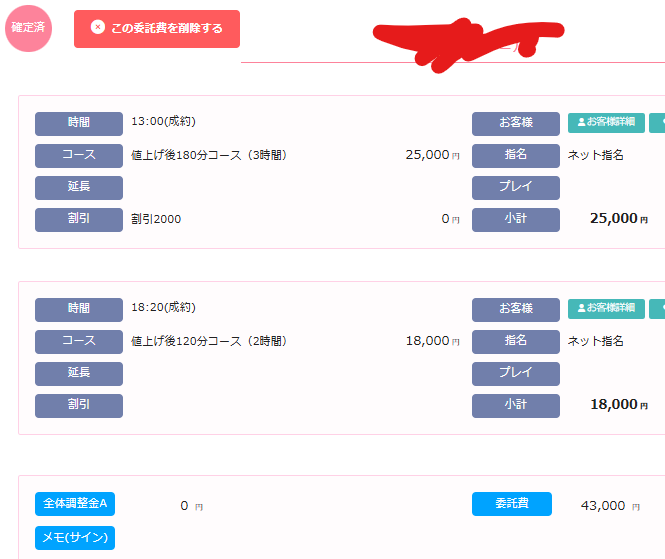
Task: Select コース label in the 18:20 booking
Action: pos(79,342)
